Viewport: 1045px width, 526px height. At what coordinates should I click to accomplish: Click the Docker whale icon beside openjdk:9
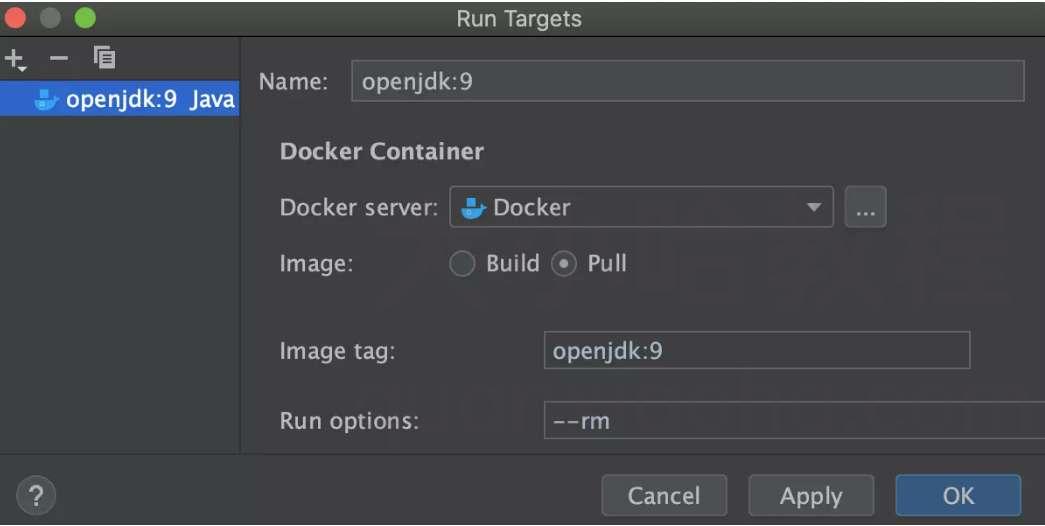[46, 99]
